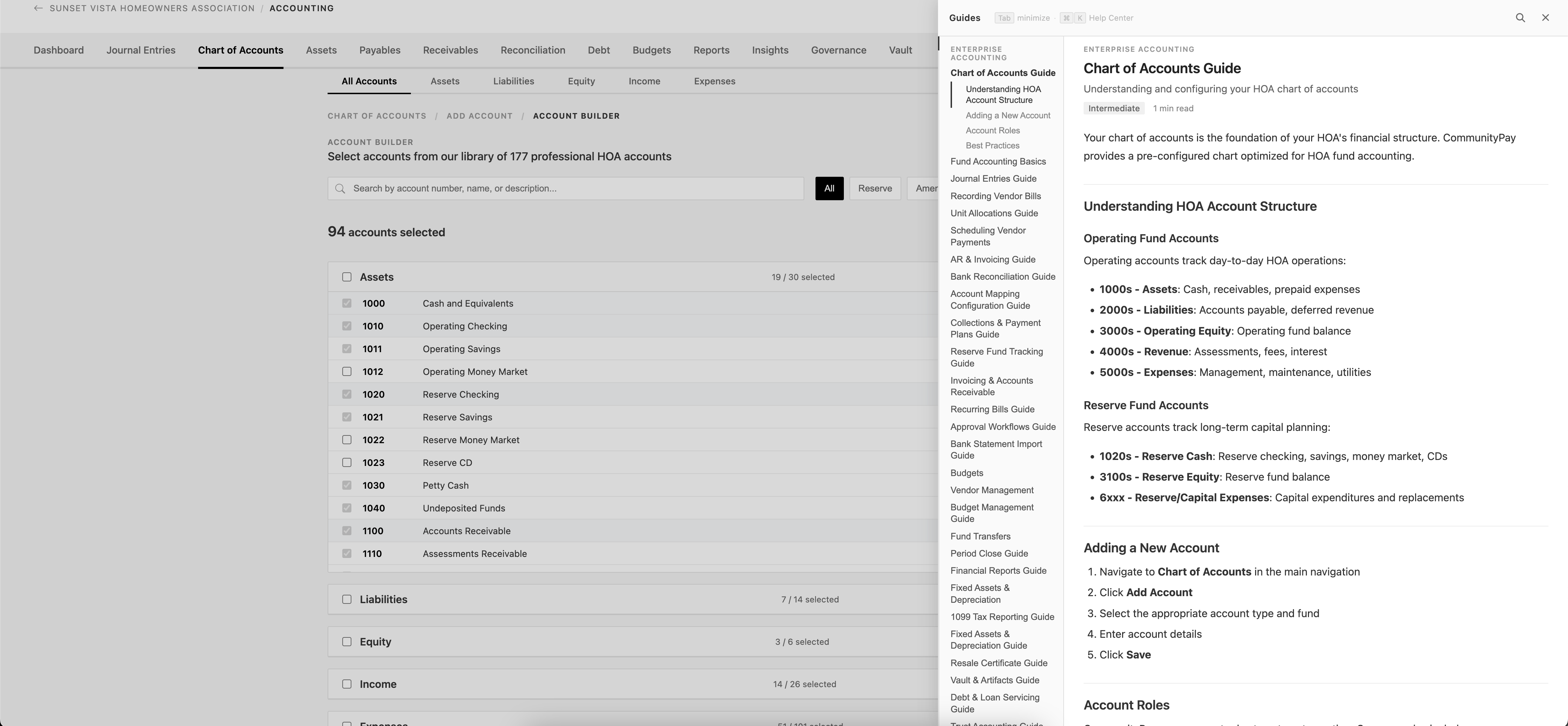Check the Operating Money Market account 1012
Viewport: 1568px width, 726px height.
(347, 371)
